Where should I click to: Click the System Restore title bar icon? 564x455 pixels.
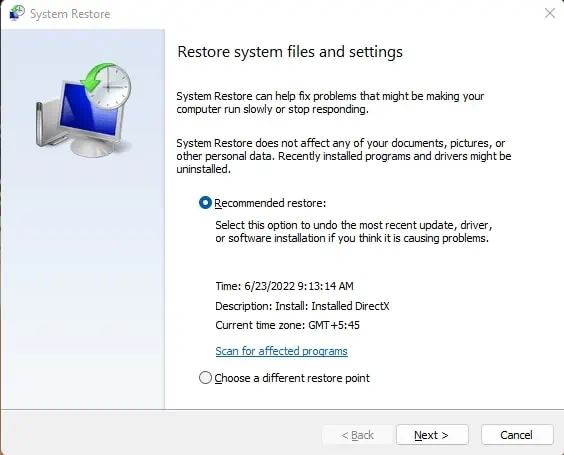tap(17, 13)
